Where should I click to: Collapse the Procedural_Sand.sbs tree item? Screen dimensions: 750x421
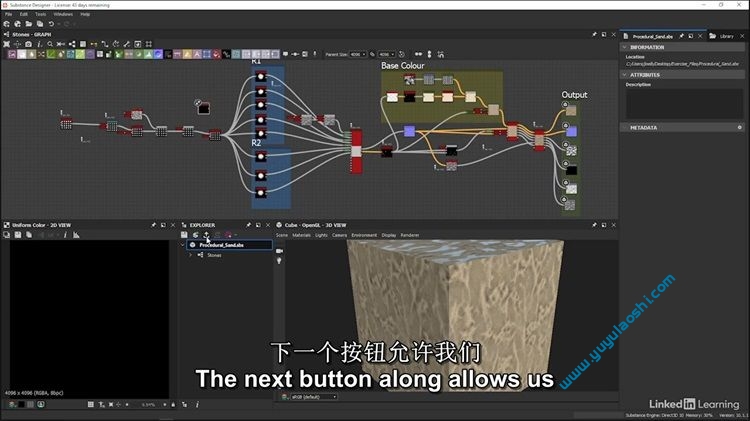point(183,245)
